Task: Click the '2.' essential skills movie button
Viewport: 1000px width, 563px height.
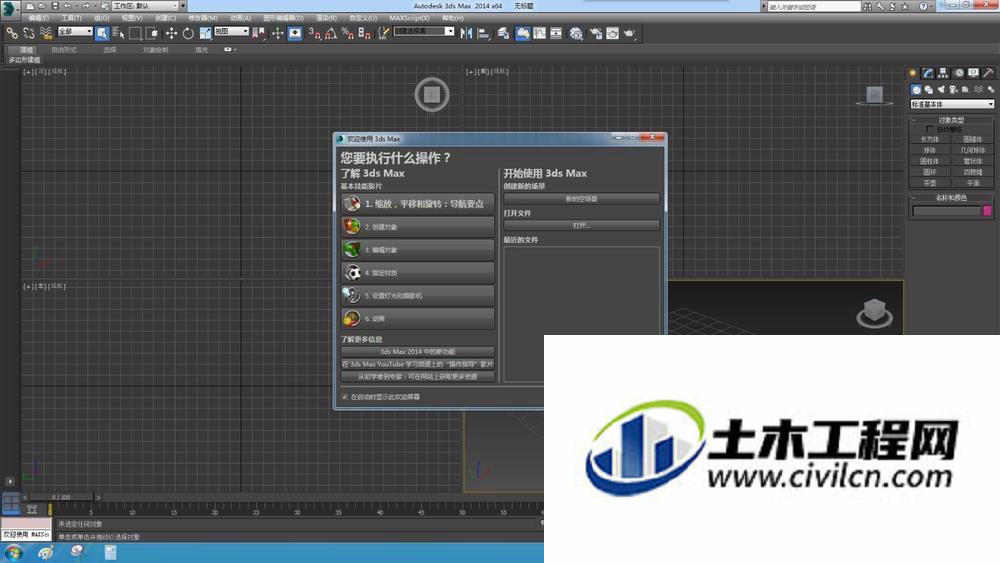Action: pos(418,226)
